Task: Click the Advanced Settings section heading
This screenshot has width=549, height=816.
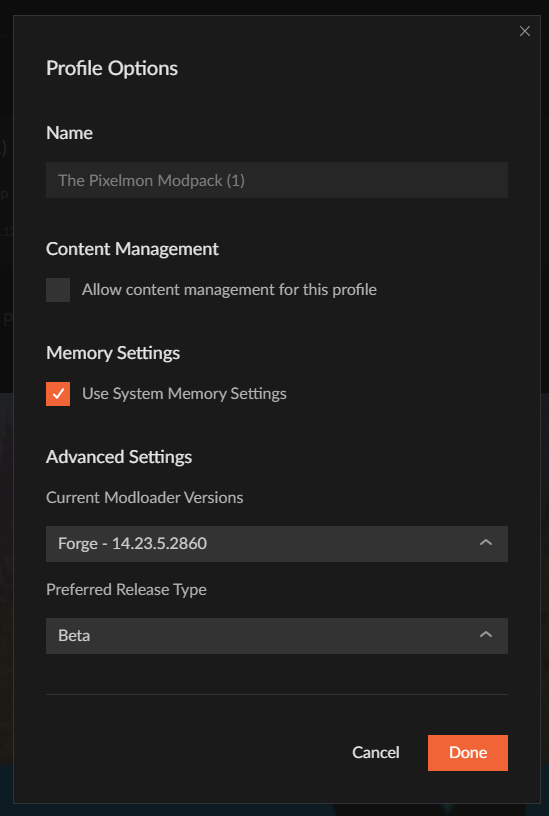Action: tap(119, 457)
